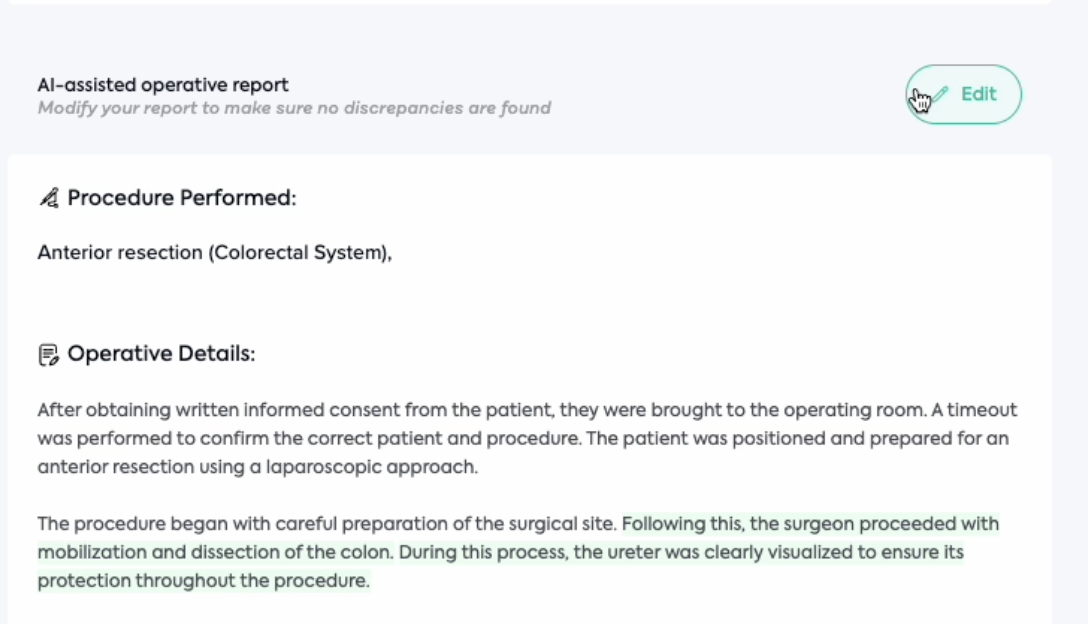Click the "Anterior resection (Colorectal System)" text

click(214, 253)
